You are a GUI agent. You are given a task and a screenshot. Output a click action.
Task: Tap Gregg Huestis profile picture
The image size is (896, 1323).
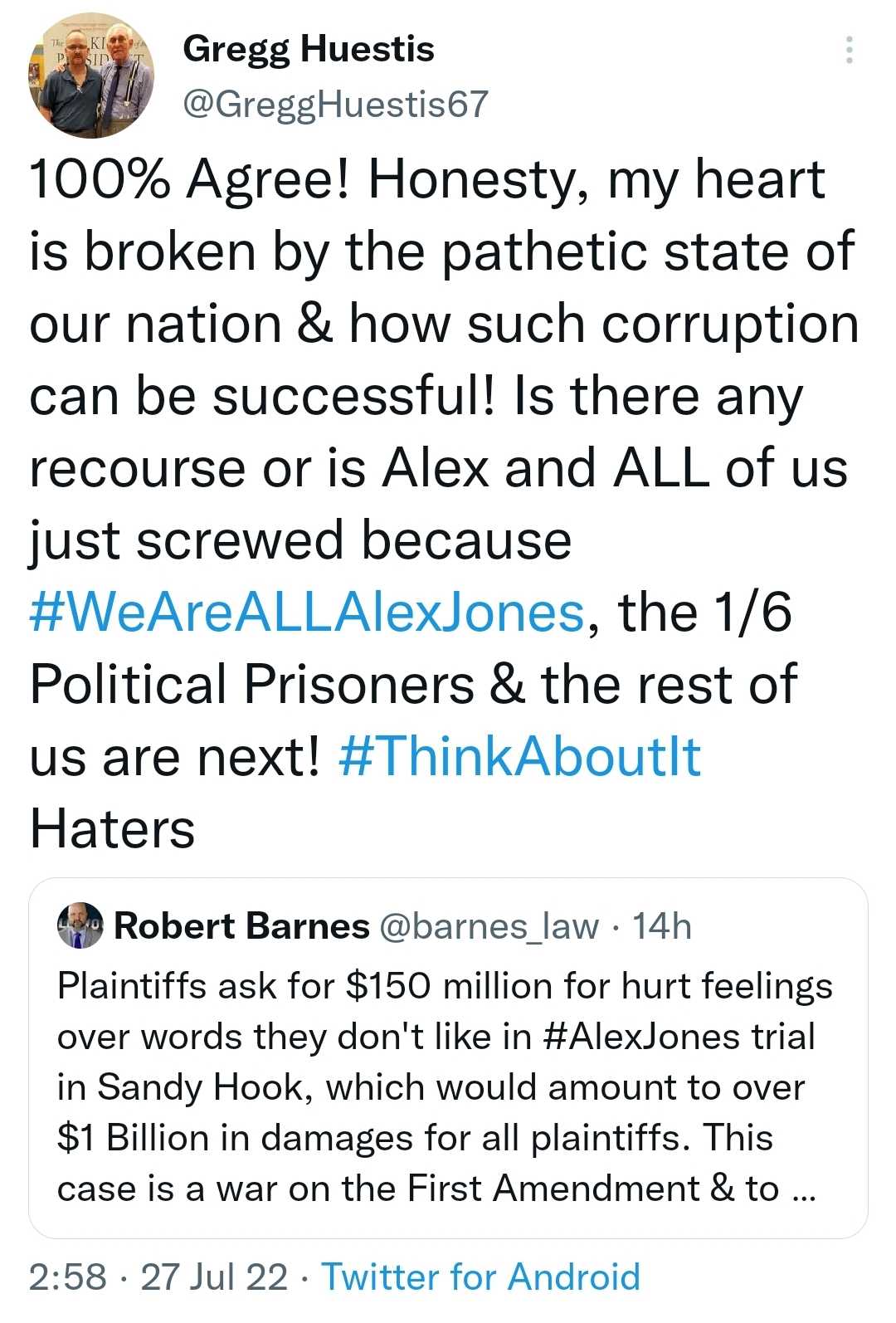(x=91, y=76)
